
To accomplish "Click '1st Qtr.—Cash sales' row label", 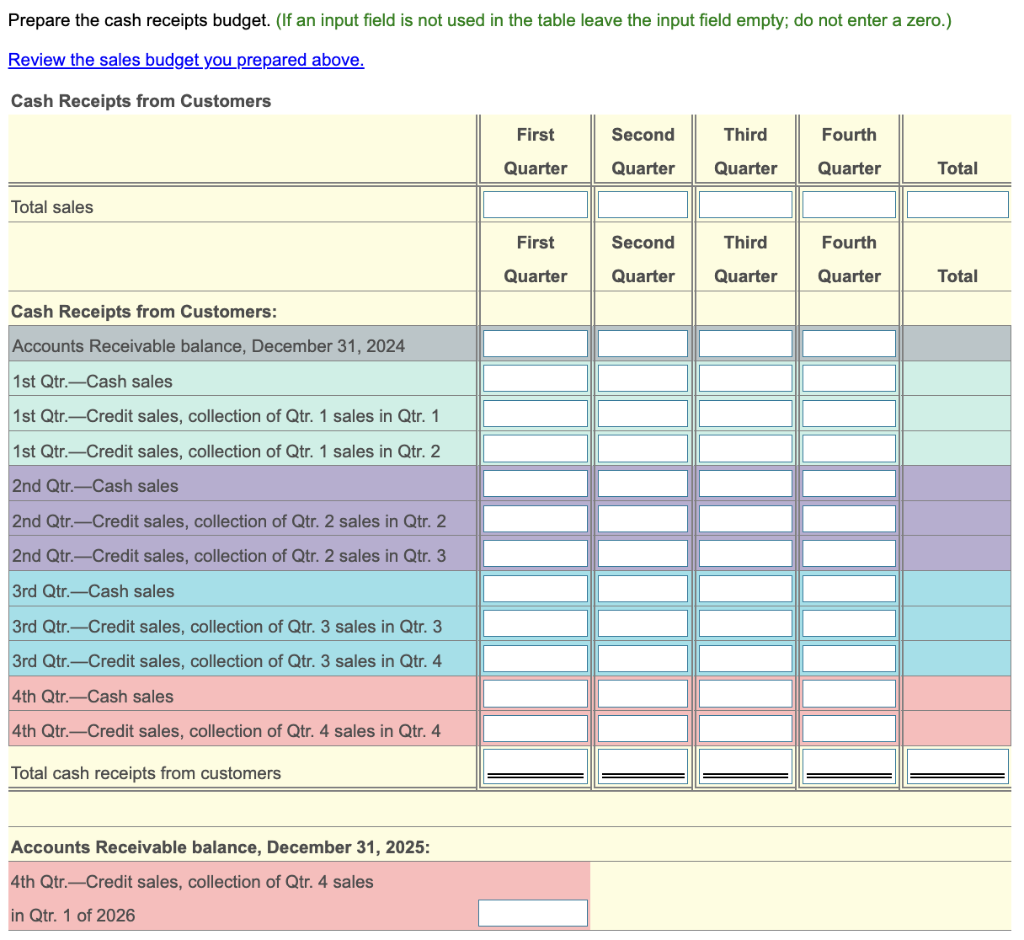I will coord(92,381).
